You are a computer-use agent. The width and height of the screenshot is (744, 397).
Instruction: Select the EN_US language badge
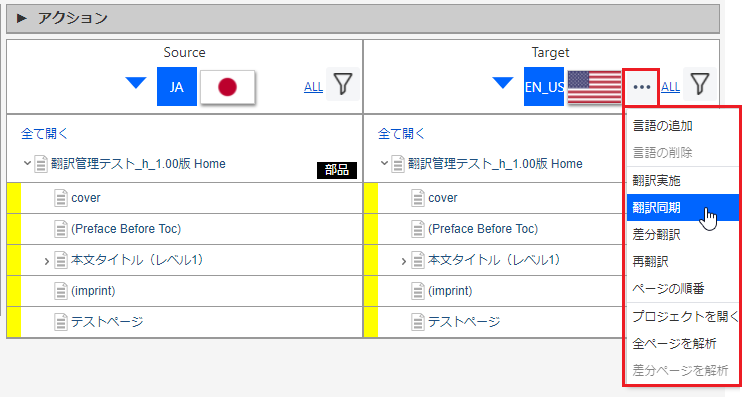(x=544, y=87)
